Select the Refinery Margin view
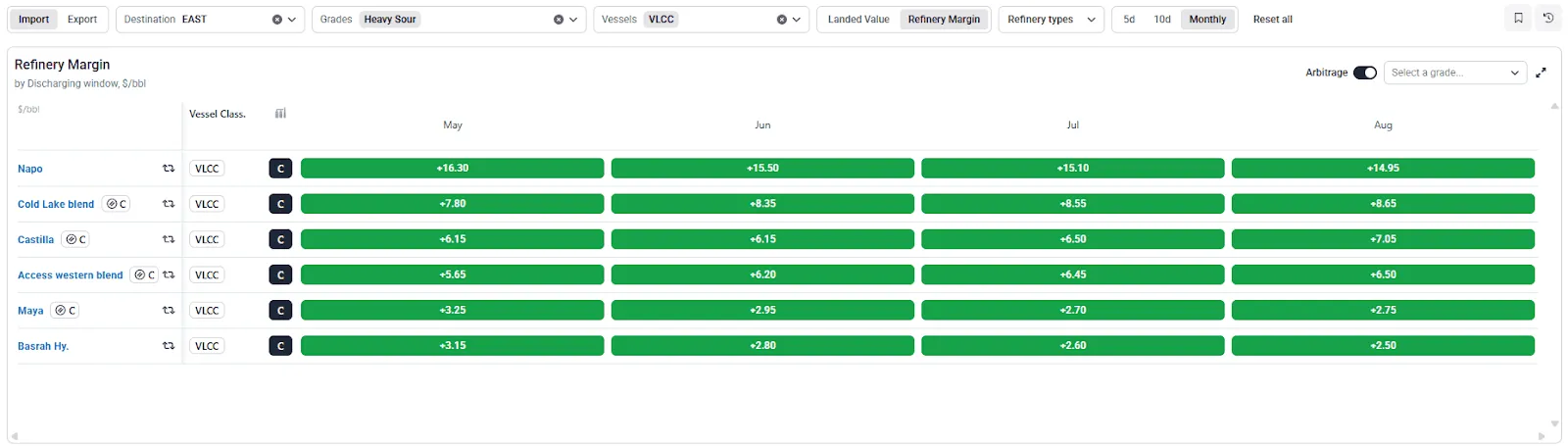This screenshot has width=1568, height=447. 944,20
